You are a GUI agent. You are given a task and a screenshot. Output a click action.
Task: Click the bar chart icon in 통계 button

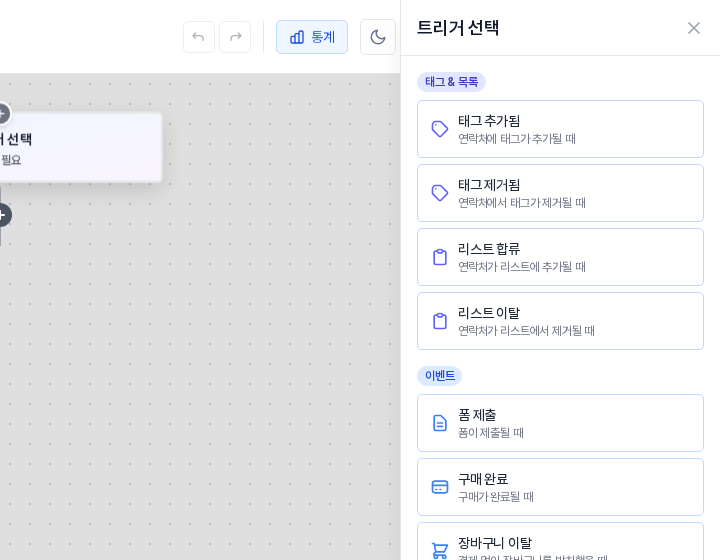(297, 37)
